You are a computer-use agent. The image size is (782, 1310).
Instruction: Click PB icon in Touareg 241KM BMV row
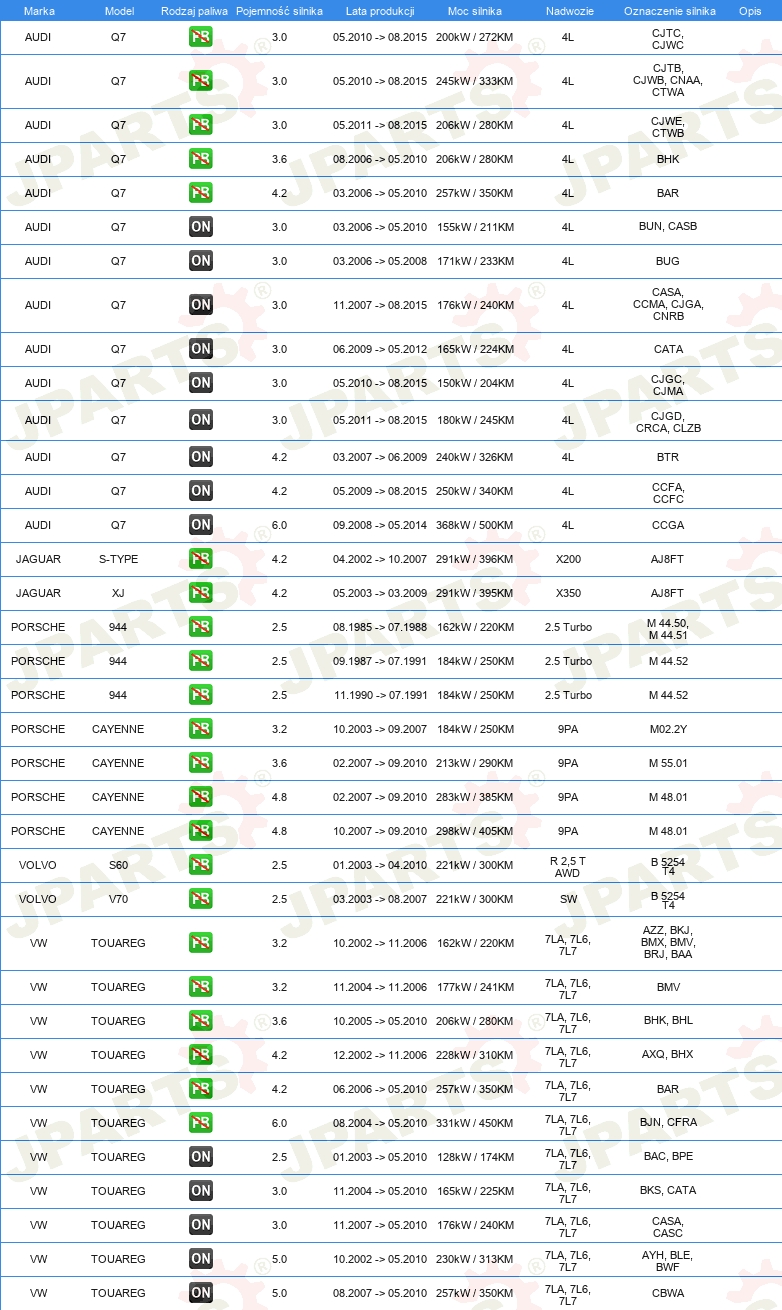(x=201, y=987)
